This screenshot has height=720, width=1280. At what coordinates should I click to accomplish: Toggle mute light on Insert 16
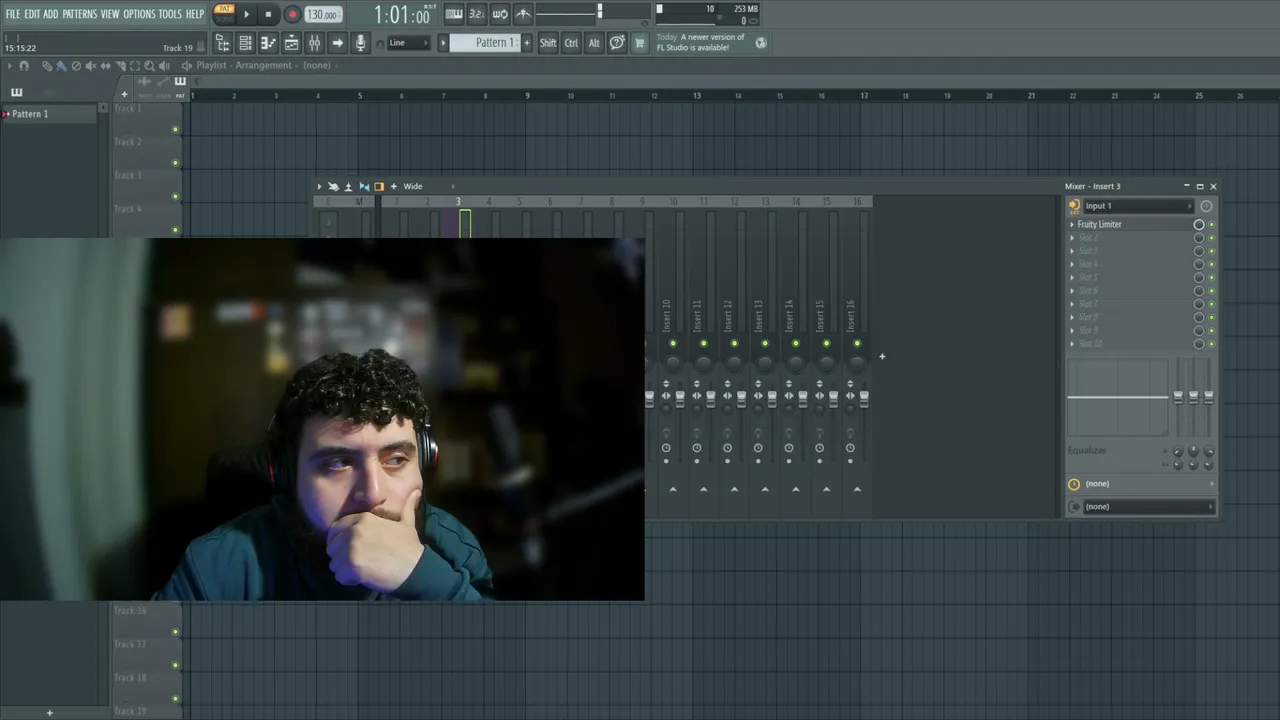857,344
